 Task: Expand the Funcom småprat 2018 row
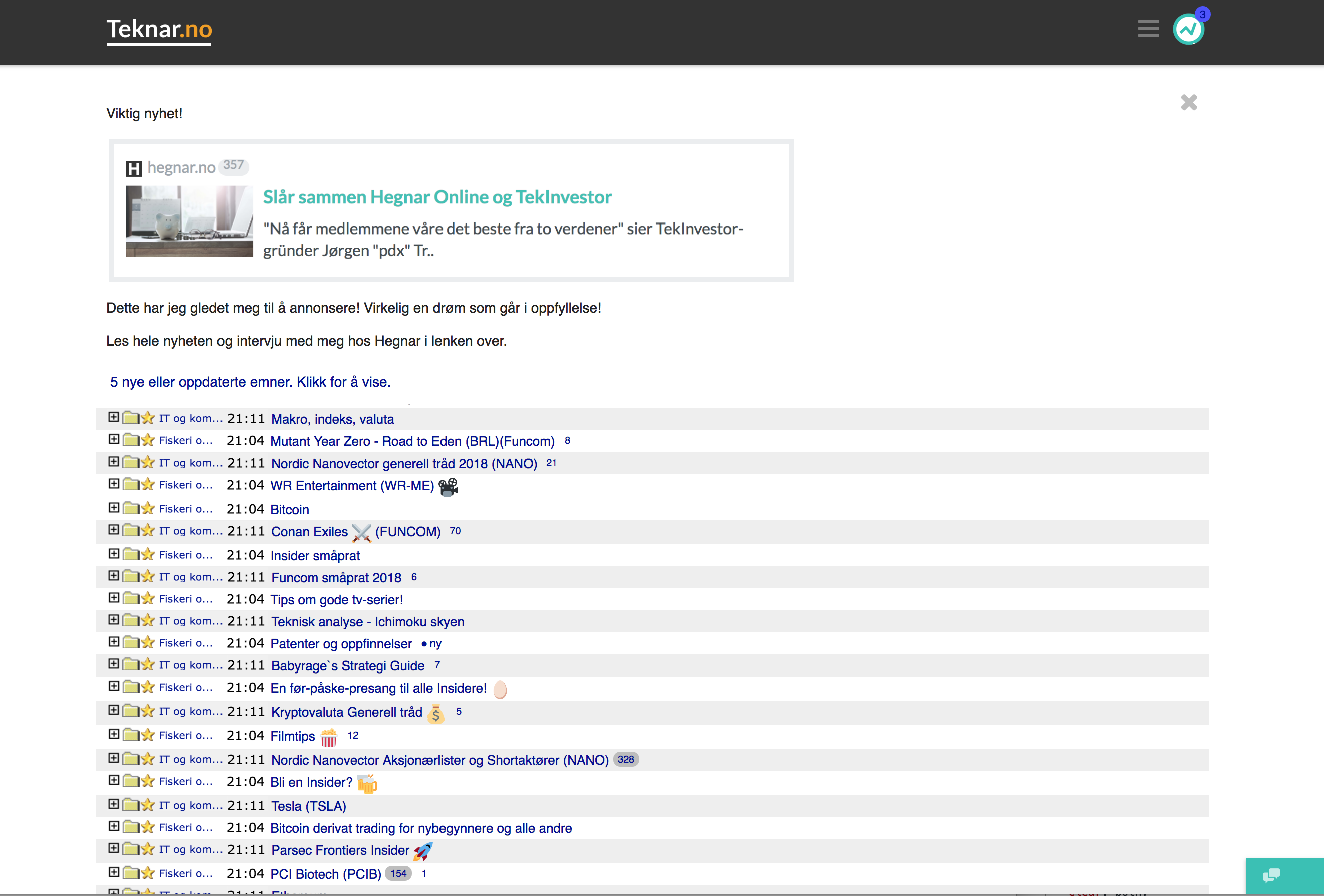[x=114, y=576]
